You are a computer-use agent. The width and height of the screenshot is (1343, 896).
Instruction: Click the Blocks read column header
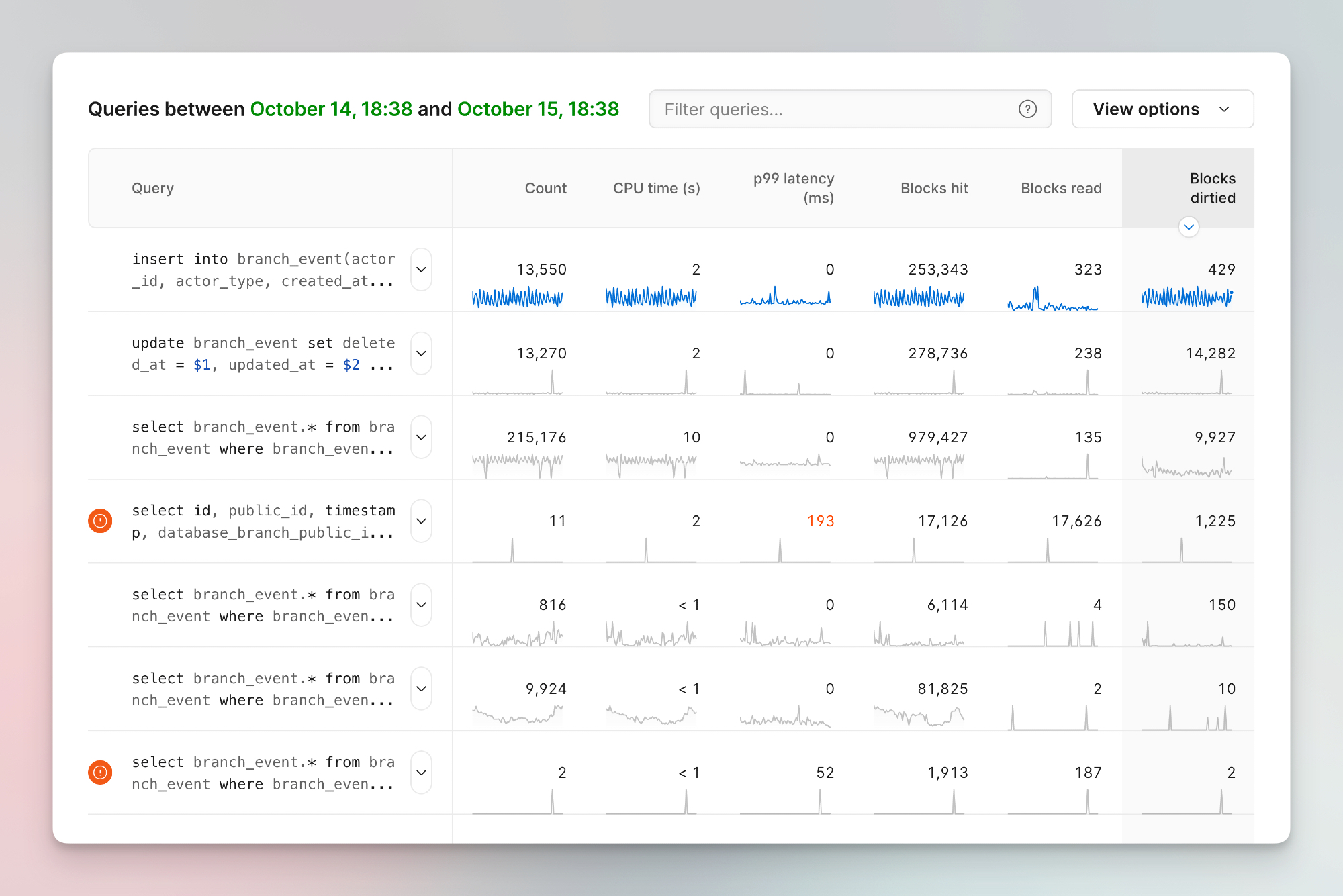(1060, 189)
